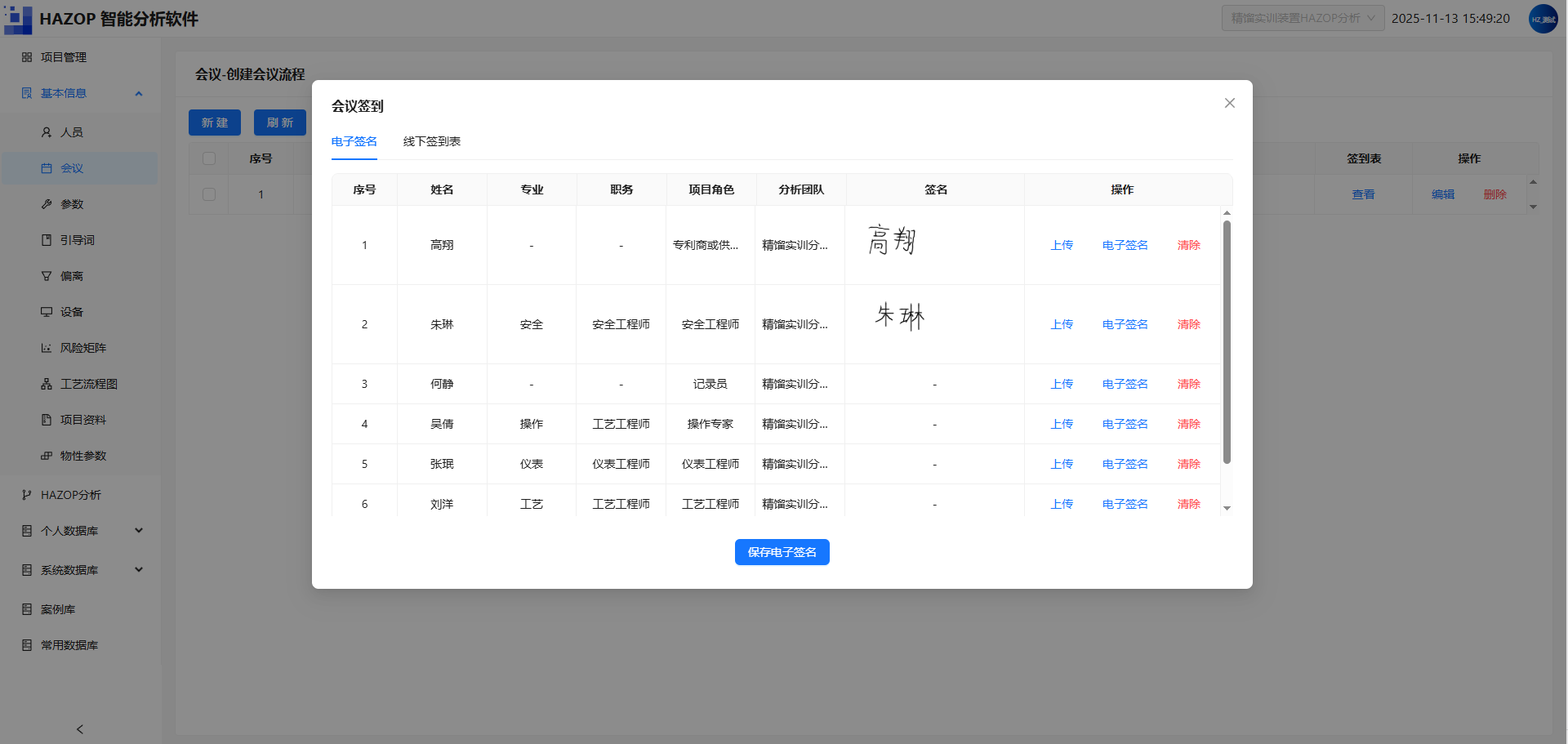Expand the 系统数据库 menu chevron
The image size is (1568, 744).
(139, 570)
